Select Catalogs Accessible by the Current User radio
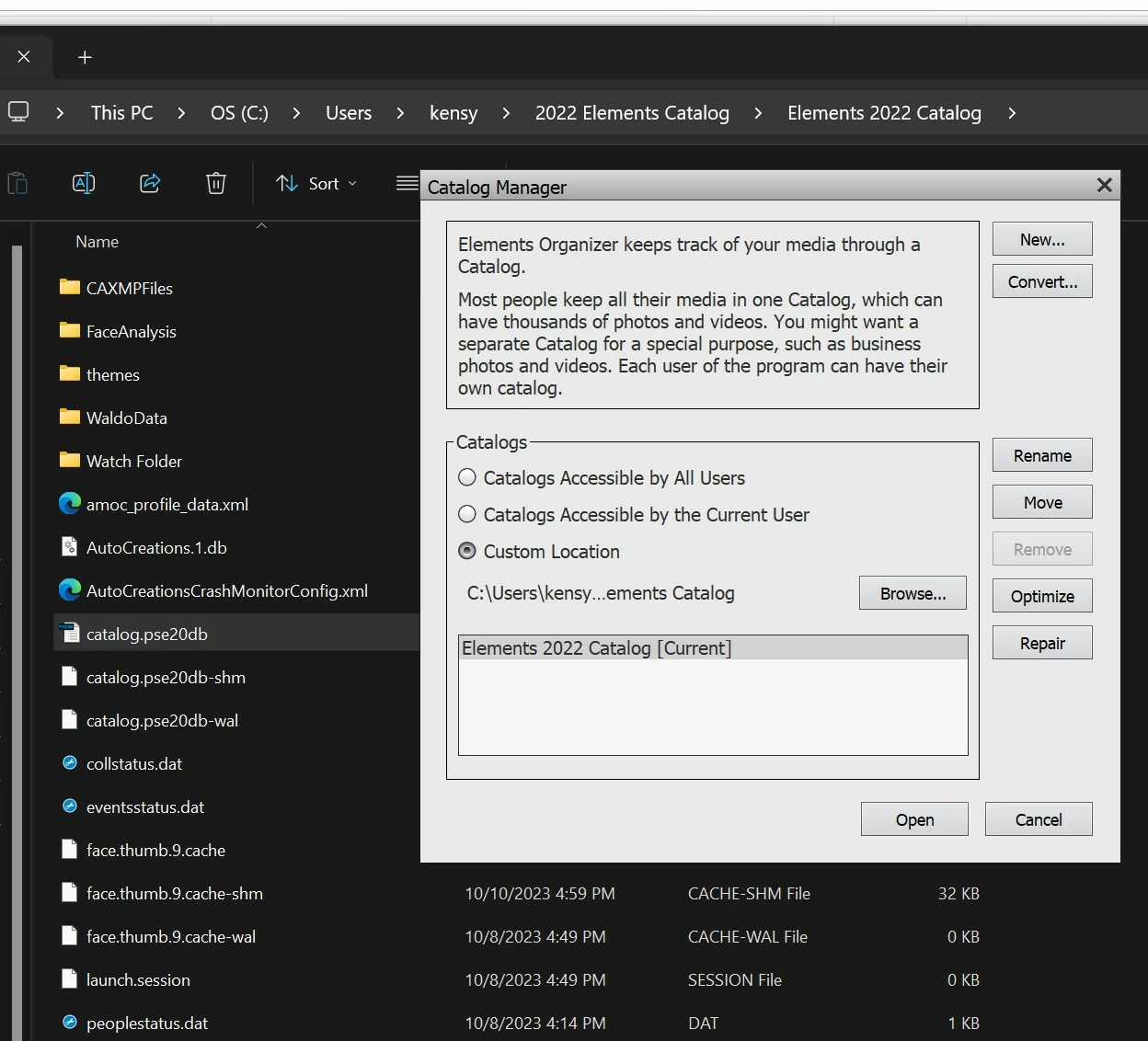 coord(467,514)
